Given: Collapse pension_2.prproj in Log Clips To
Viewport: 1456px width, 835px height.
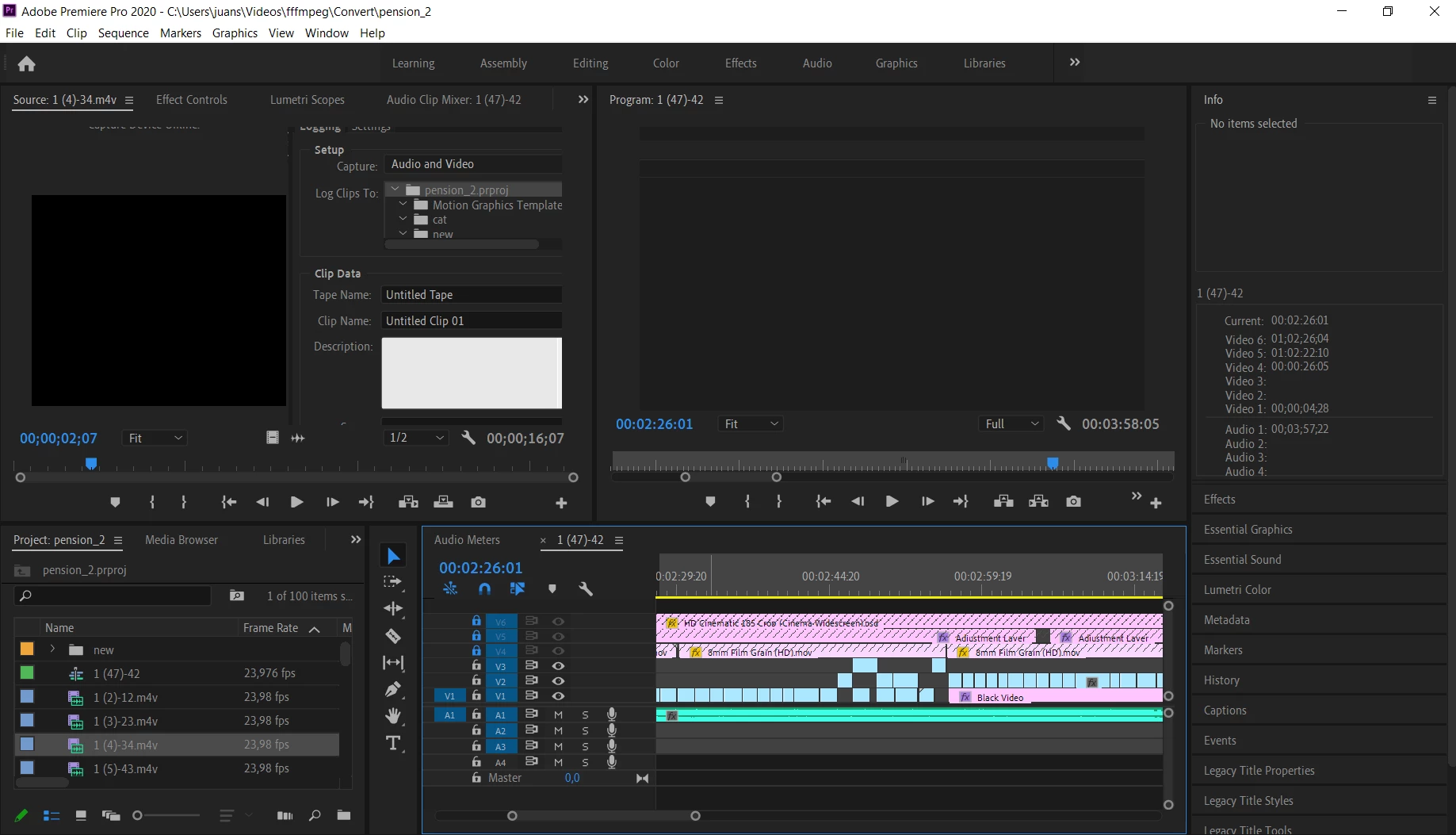Looking at the screenshot, I should (x=395, y=190).
